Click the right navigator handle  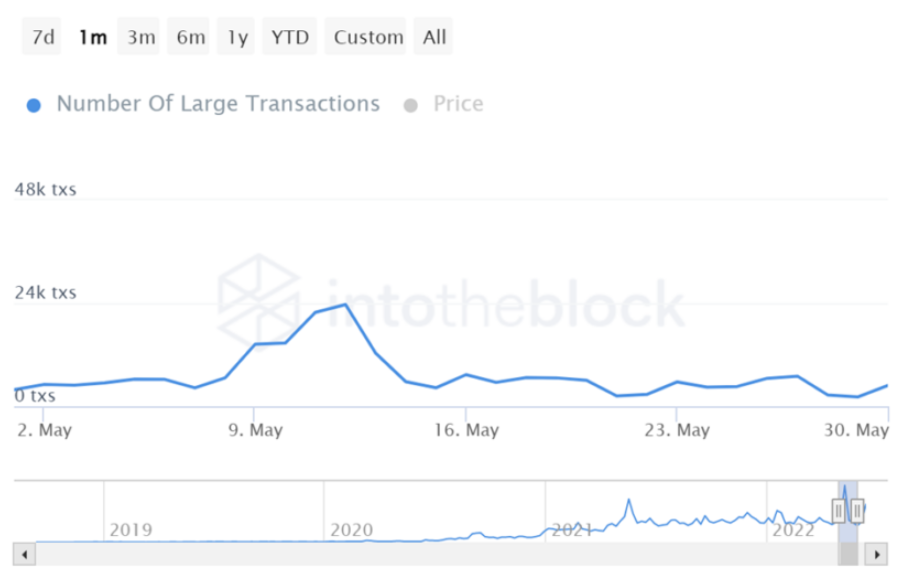857,511
